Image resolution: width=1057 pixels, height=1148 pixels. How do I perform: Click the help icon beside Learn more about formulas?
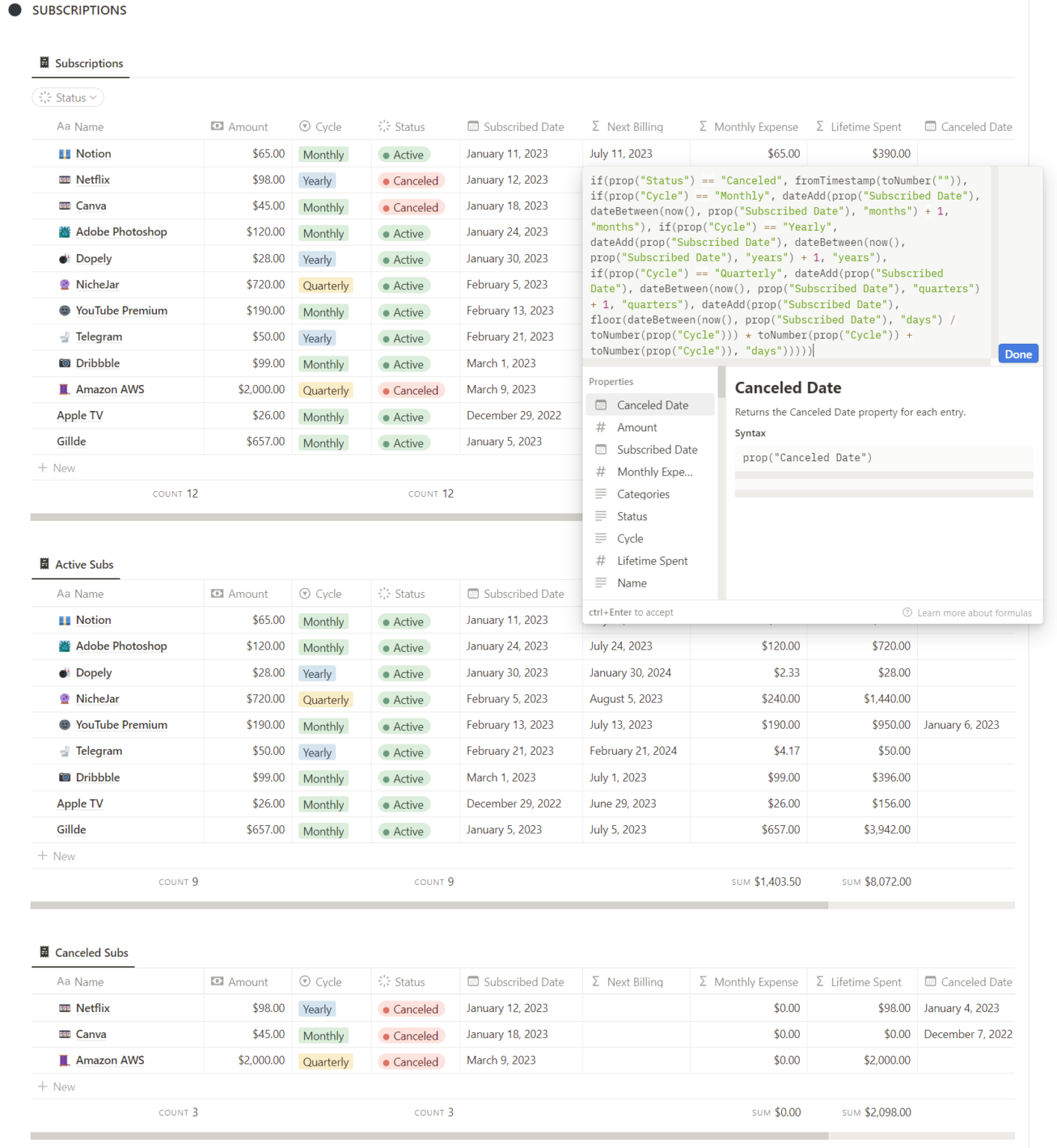907,613
